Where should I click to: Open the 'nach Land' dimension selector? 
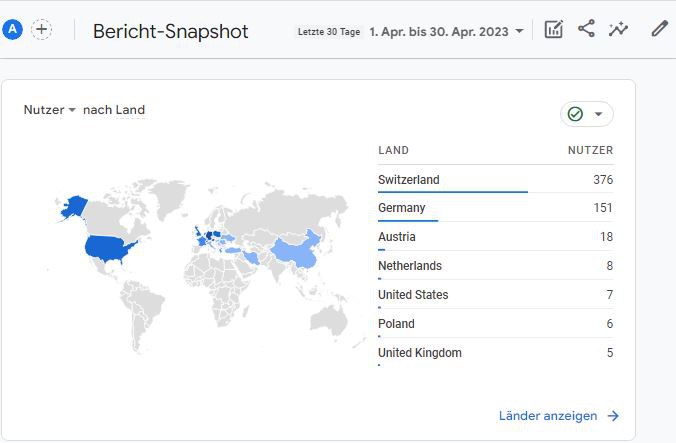(114, 110)
